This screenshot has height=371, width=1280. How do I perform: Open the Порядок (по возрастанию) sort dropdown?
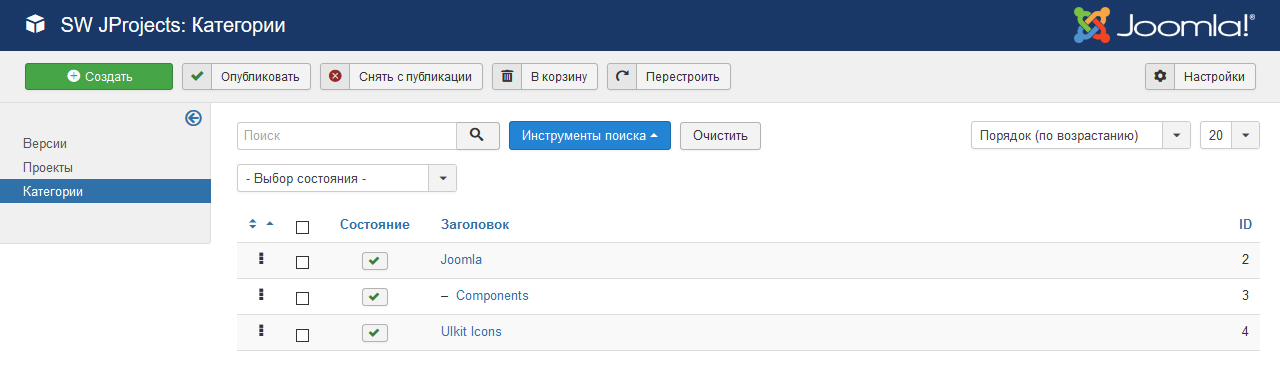coord(1081,136)
